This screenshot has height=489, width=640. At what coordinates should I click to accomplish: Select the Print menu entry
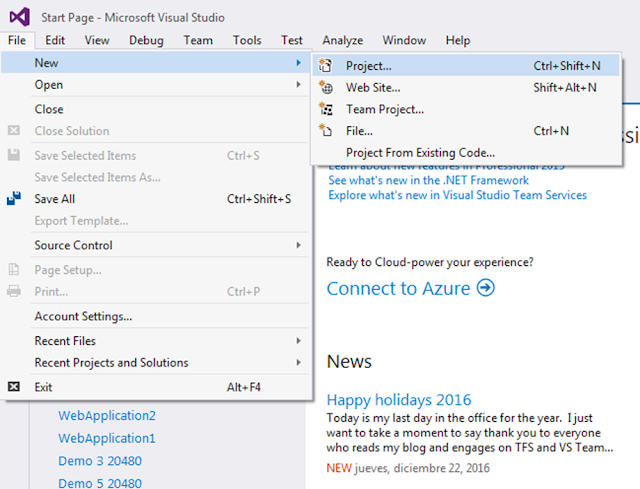pos(155,291)
